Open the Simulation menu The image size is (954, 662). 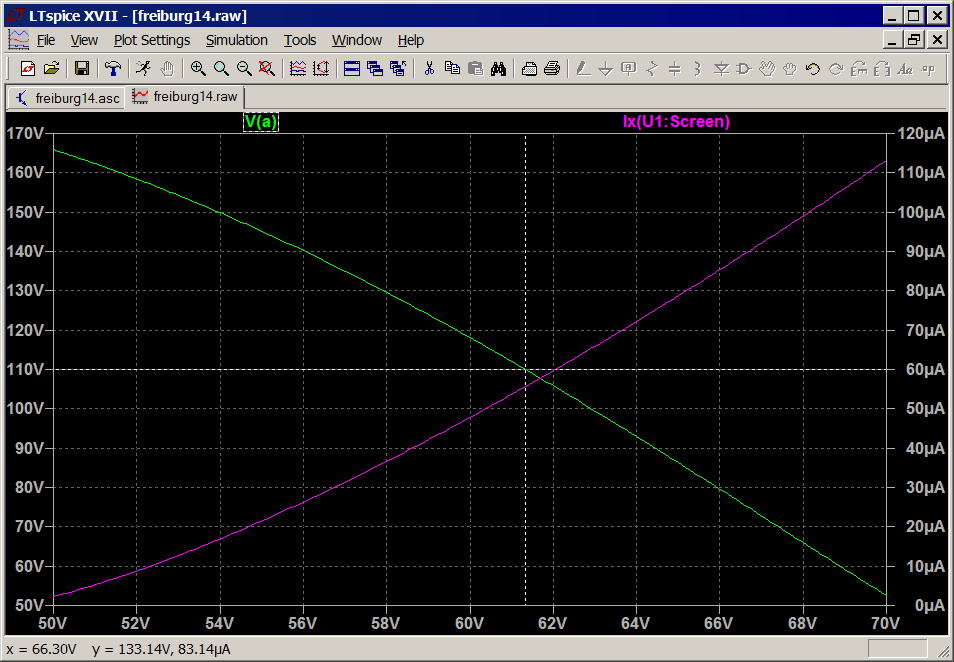[237, 40]
